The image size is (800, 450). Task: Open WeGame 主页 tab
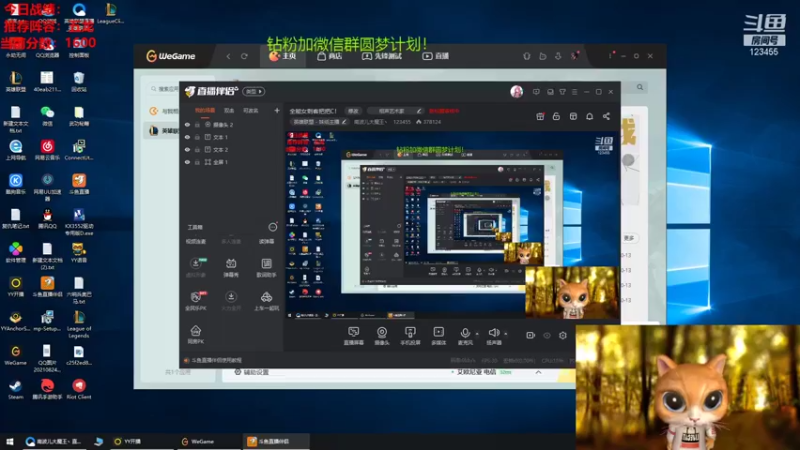coord(283,56)
